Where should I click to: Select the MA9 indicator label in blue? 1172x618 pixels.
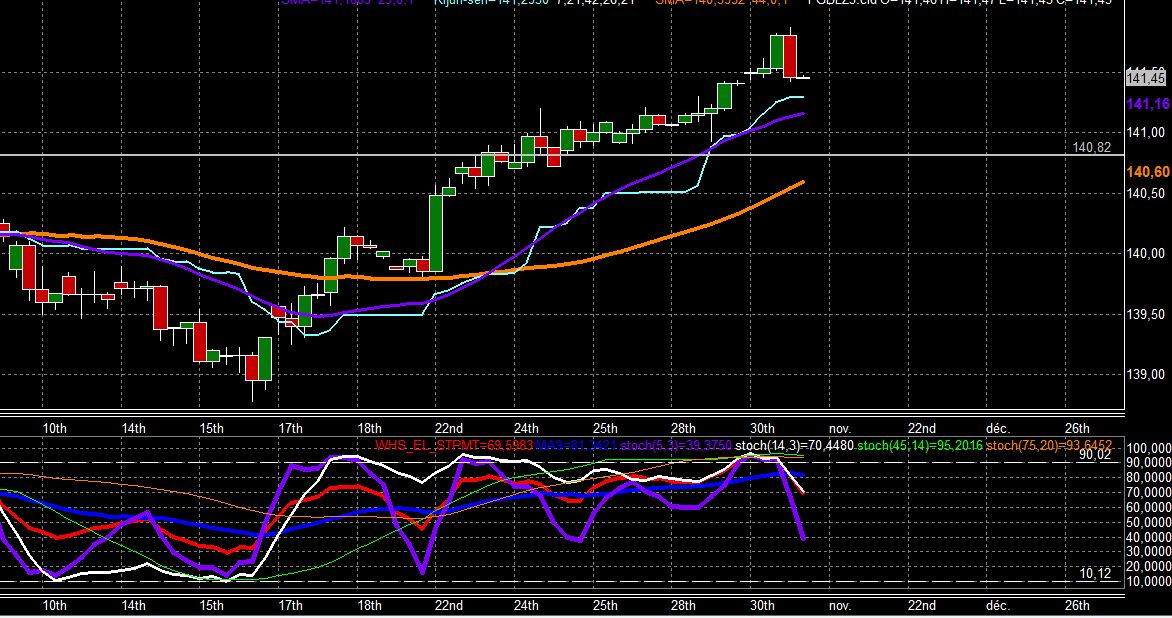click(576, 445)
